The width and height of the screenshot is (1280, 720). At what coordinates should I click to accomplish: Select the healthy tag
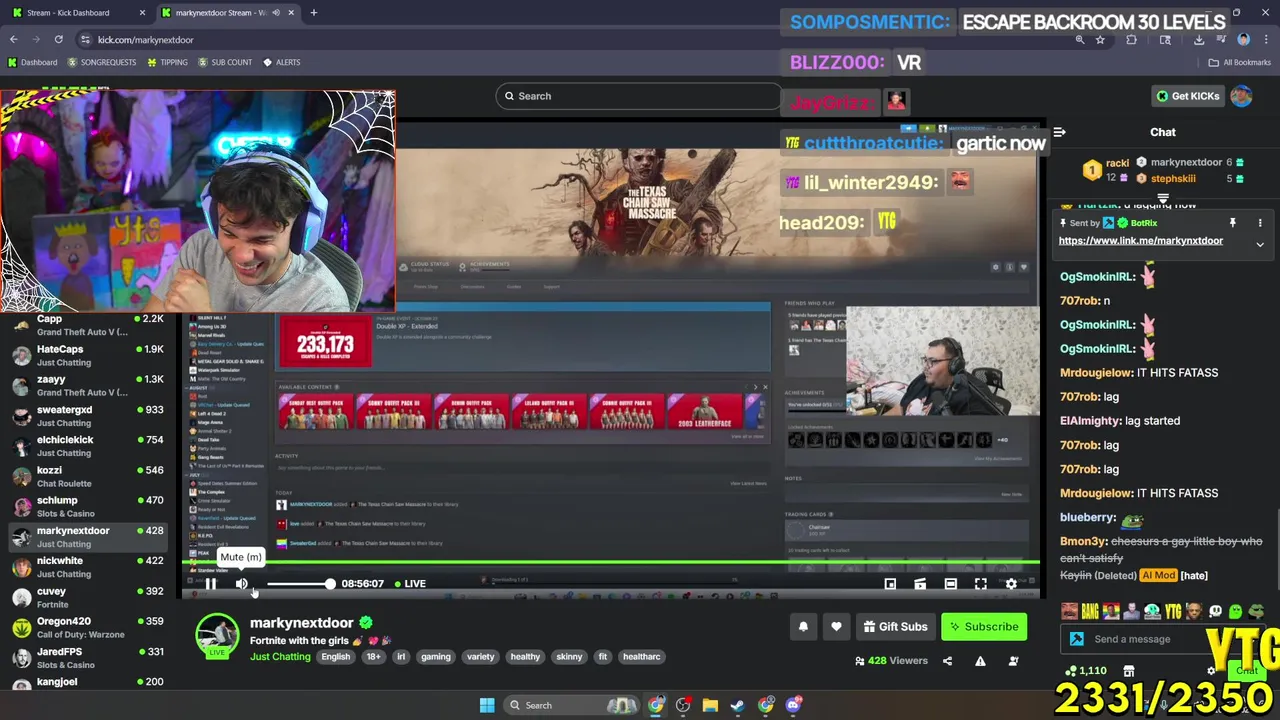point(525,657)
